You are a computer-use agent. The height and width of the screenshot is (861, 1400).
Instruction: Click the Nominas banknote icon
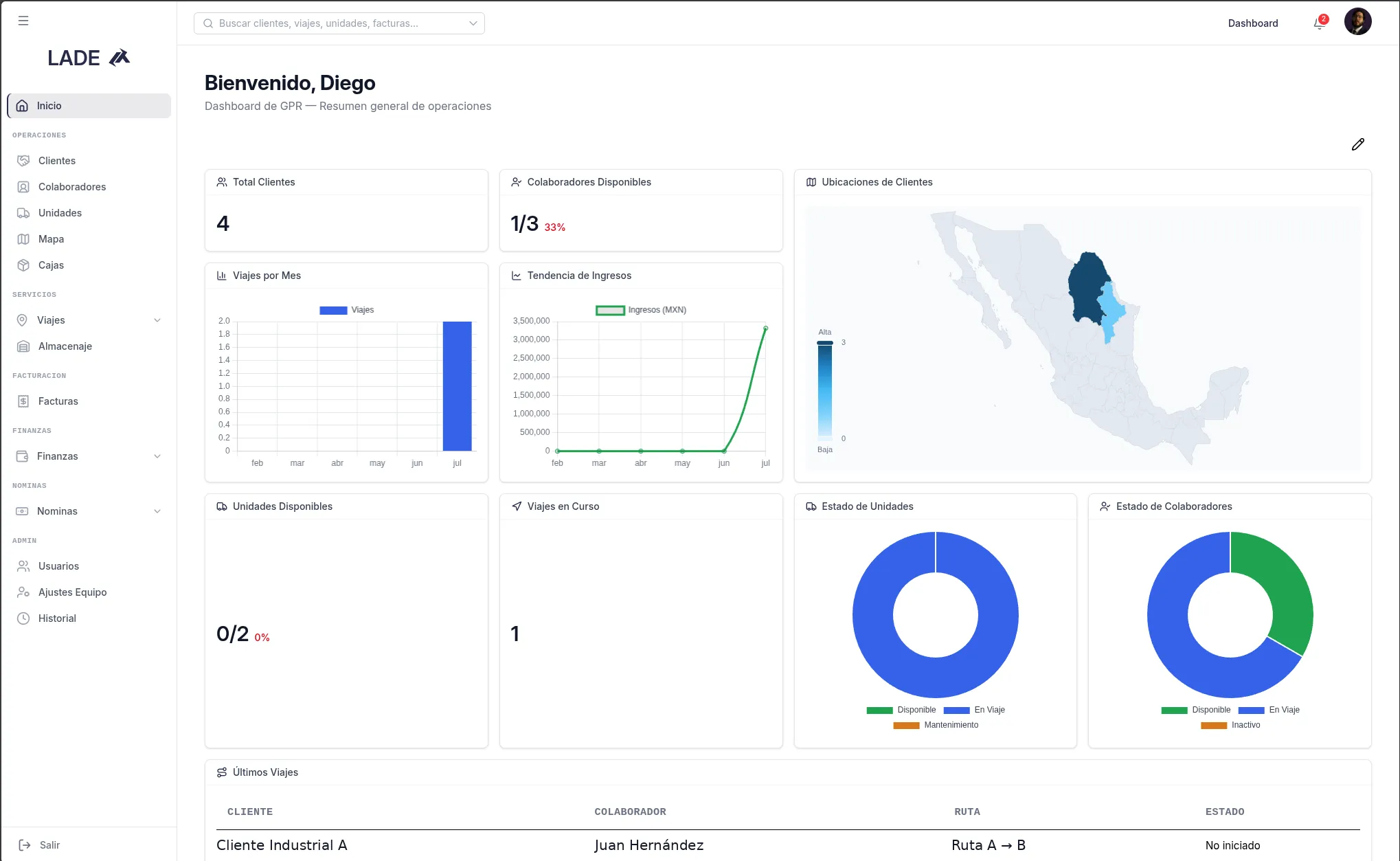coord(22,511)
